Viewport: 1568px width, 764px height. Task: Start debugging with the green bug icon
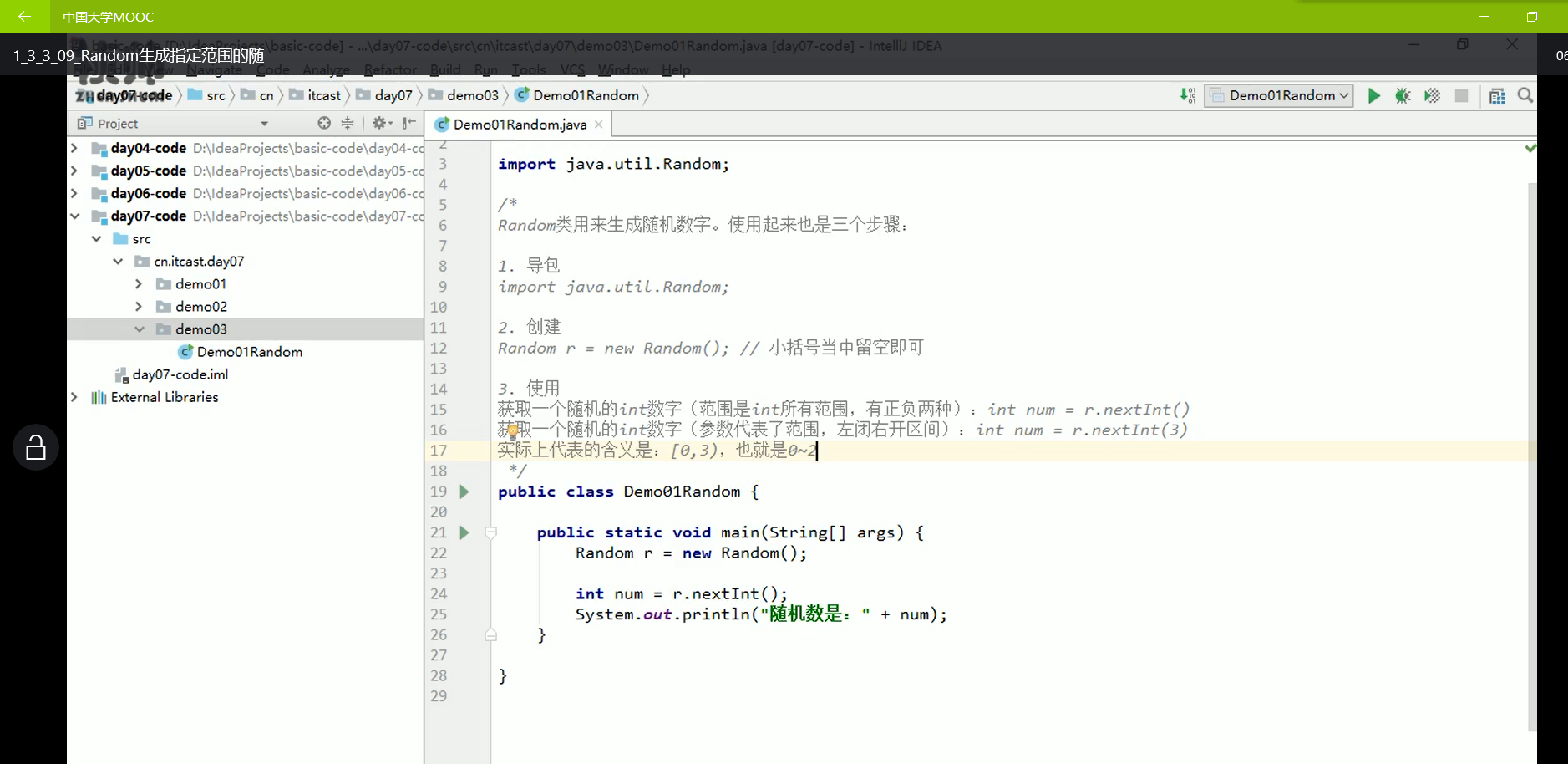point(1403,96)
